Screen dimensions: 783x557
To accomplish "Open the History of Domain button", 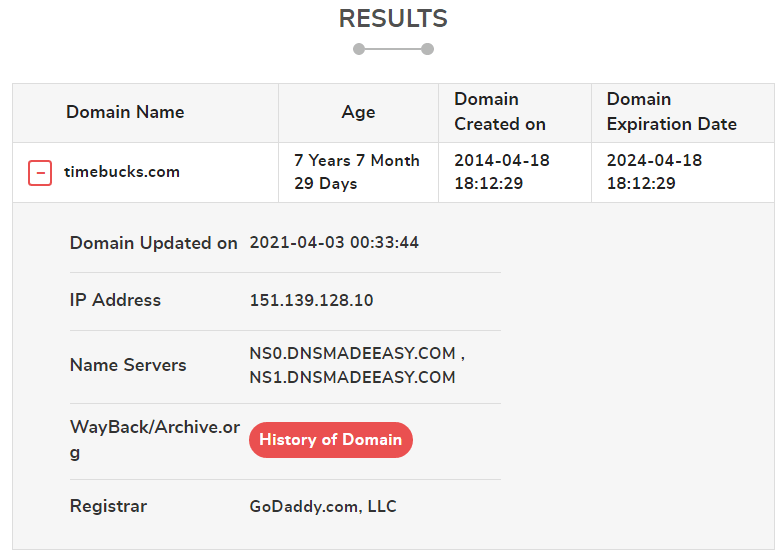I will point(331,440).
